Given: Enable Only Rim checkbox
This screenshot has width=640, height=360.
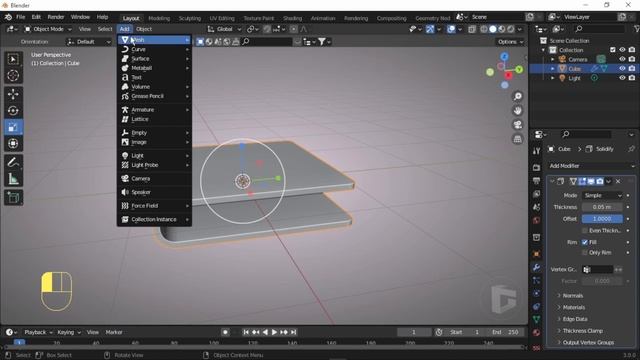Looking at the screenshot, I should point(584,253).
